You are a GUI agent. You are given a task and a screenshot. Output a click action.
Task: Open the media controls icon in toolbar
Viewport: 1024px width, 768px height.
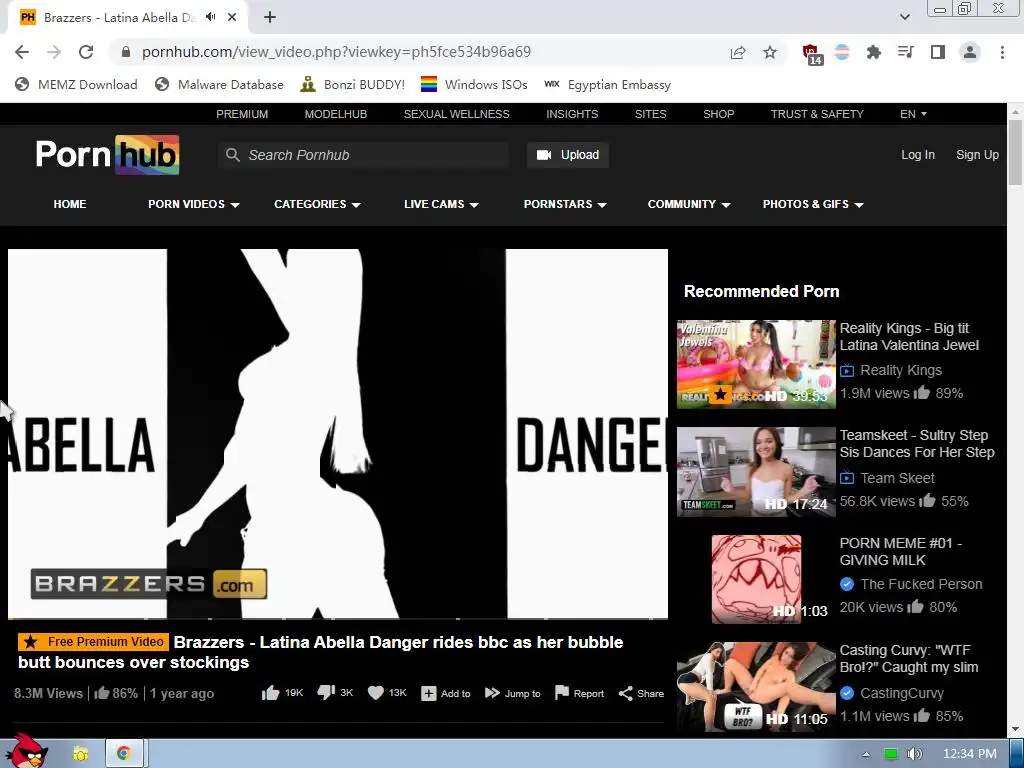(906, 52)
